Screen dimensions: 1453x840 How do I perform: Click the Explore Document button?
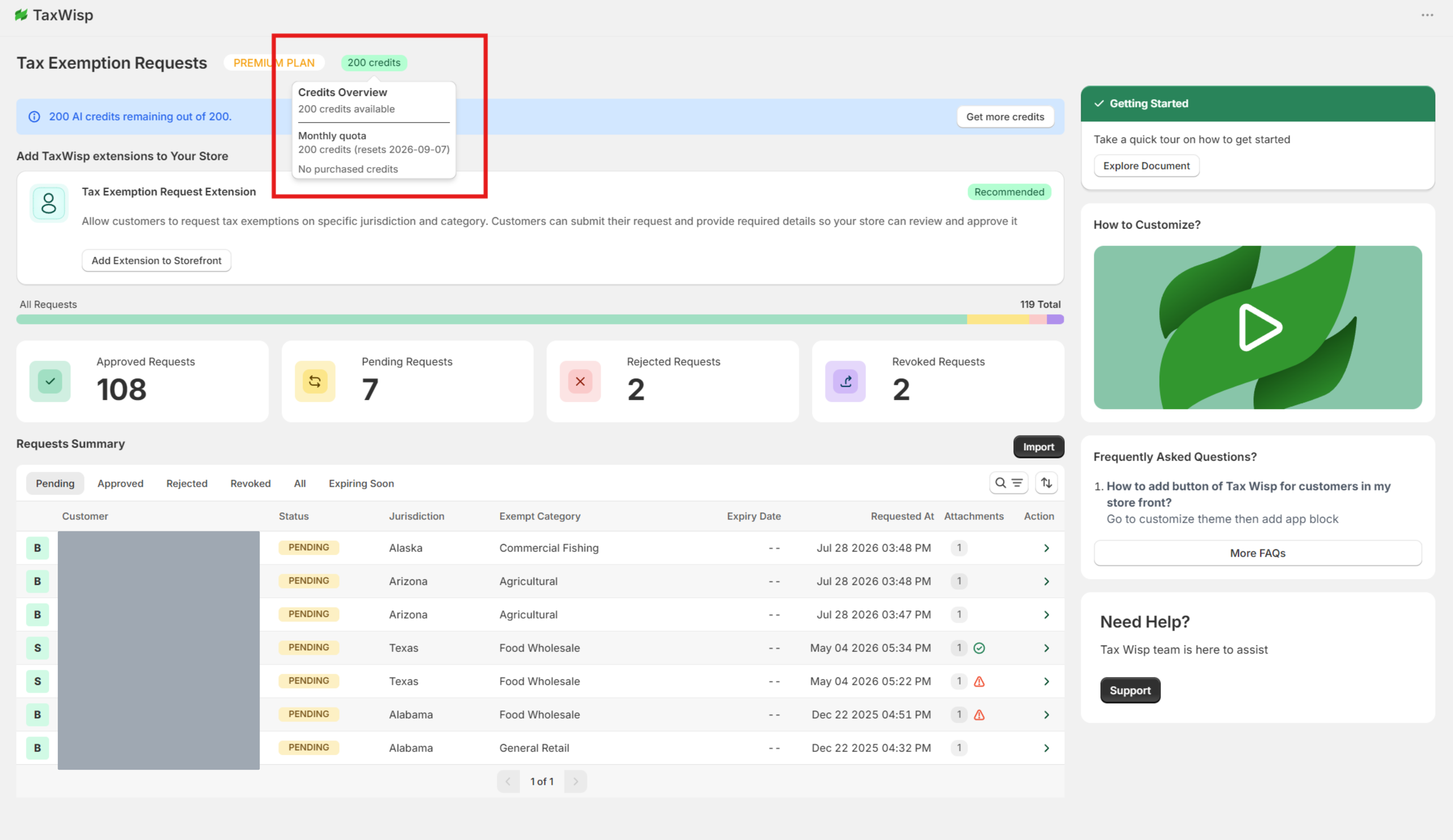pyautogui.click(x=1146, y=166)
